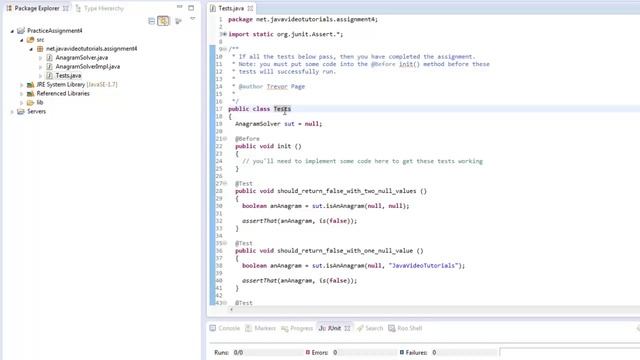Select the JUnit tab
The height and width of the screenshot is (360, 640).
[x=330, y=328]
